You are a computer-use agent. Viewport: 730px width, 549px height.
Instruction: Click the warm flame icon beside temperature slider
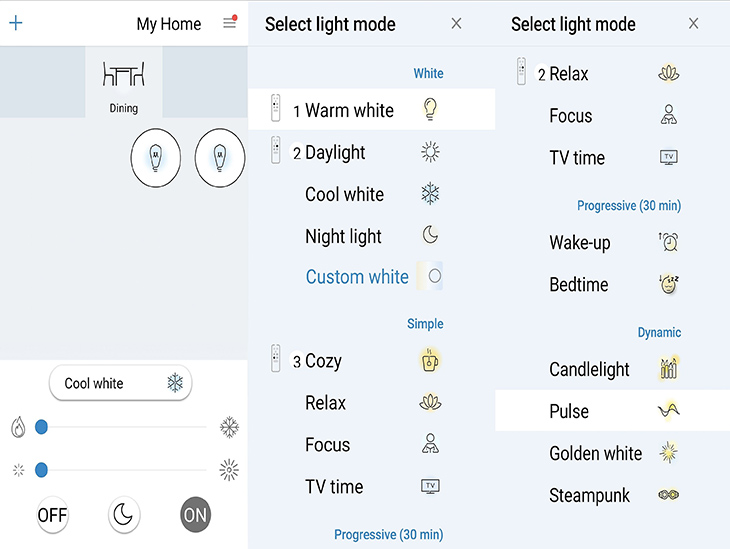[18, 427]
